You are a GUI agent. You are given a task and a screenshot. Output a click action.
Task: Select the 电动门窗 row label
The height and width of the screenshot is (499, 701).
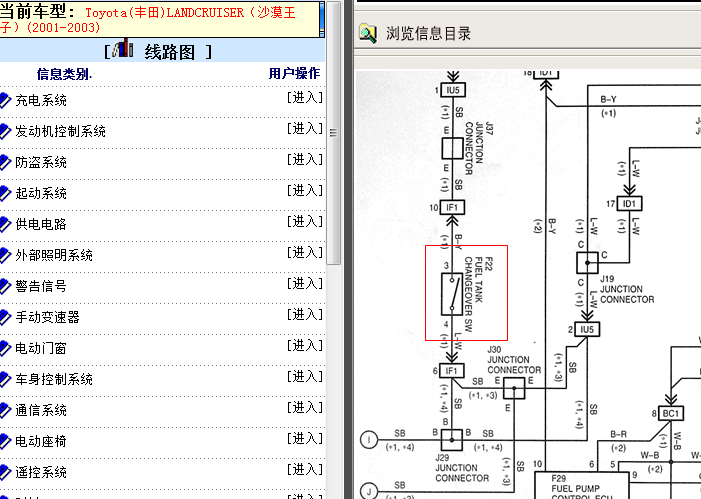click(41, 348)
